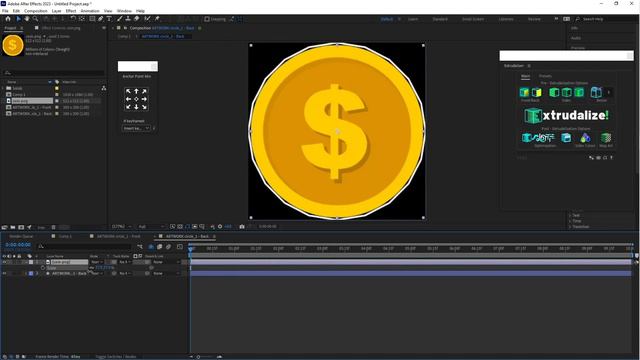This screenshot has width=640, height=360.
Task: Click the Stop Art icon in Extrudalizer
Action: pyautogui.click(x=606, y=138)
